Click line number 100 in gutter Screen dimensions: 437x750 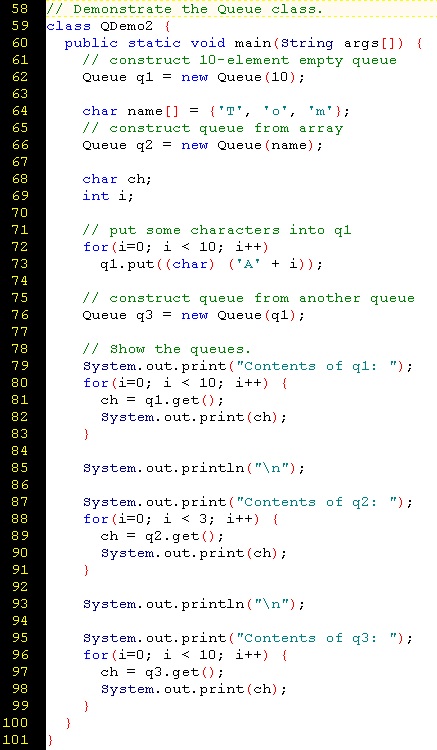pyautogui.click(x=16, y=722)
